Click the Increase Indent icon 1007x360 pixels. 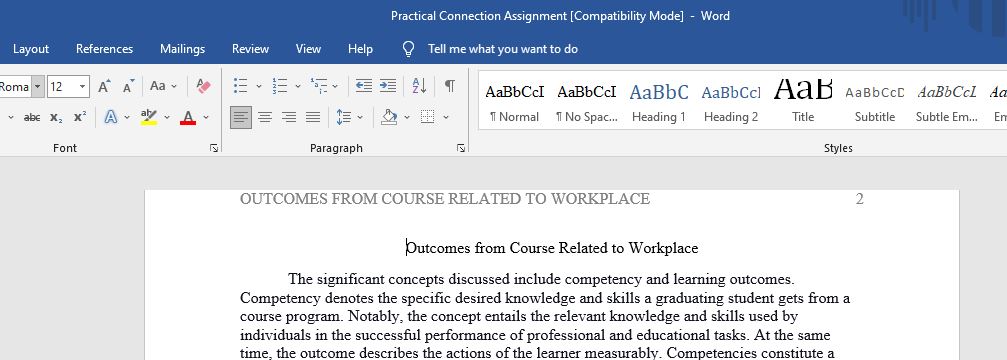387,86
